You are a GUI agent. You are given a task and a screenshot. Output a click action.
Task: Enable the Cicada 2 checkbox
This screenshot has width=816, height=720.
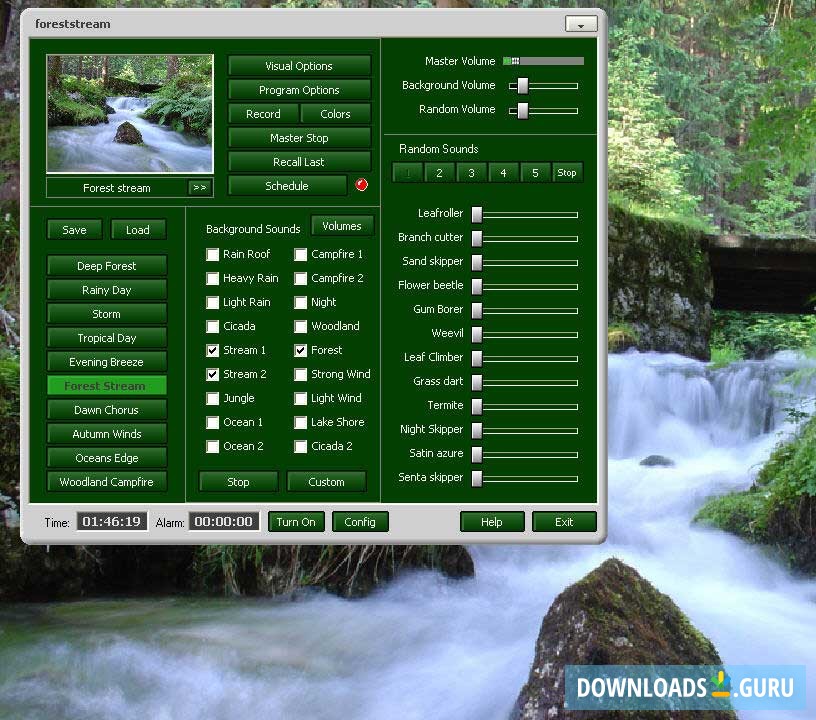(300, 446)
